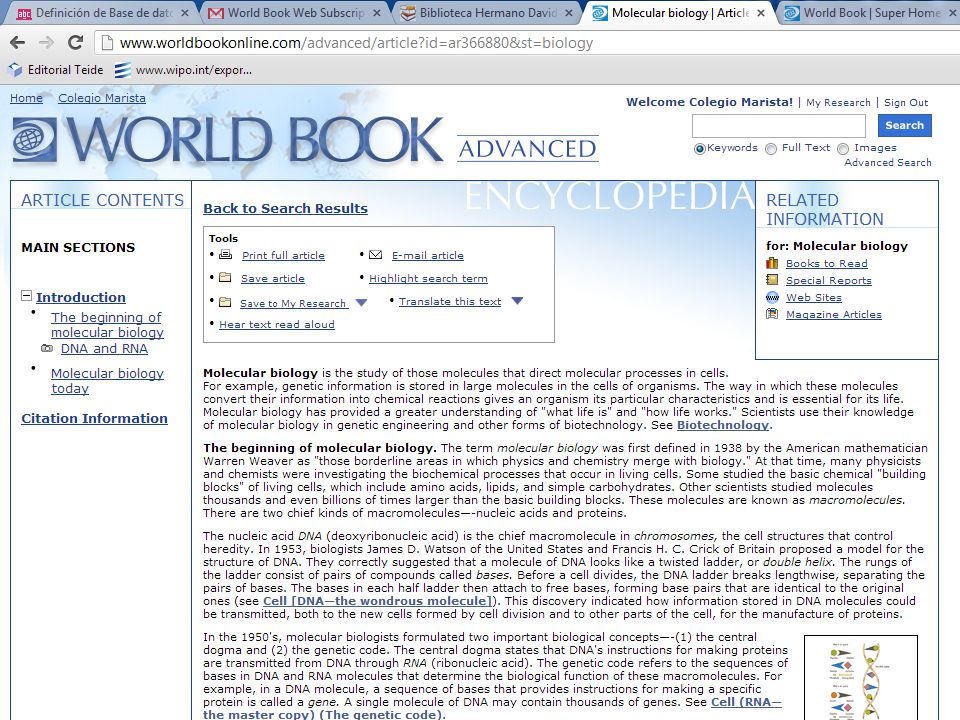This screenshot has height=720, width=960.
Task: Click Editorial Teide bookmark icon
Action: (15, 70)
